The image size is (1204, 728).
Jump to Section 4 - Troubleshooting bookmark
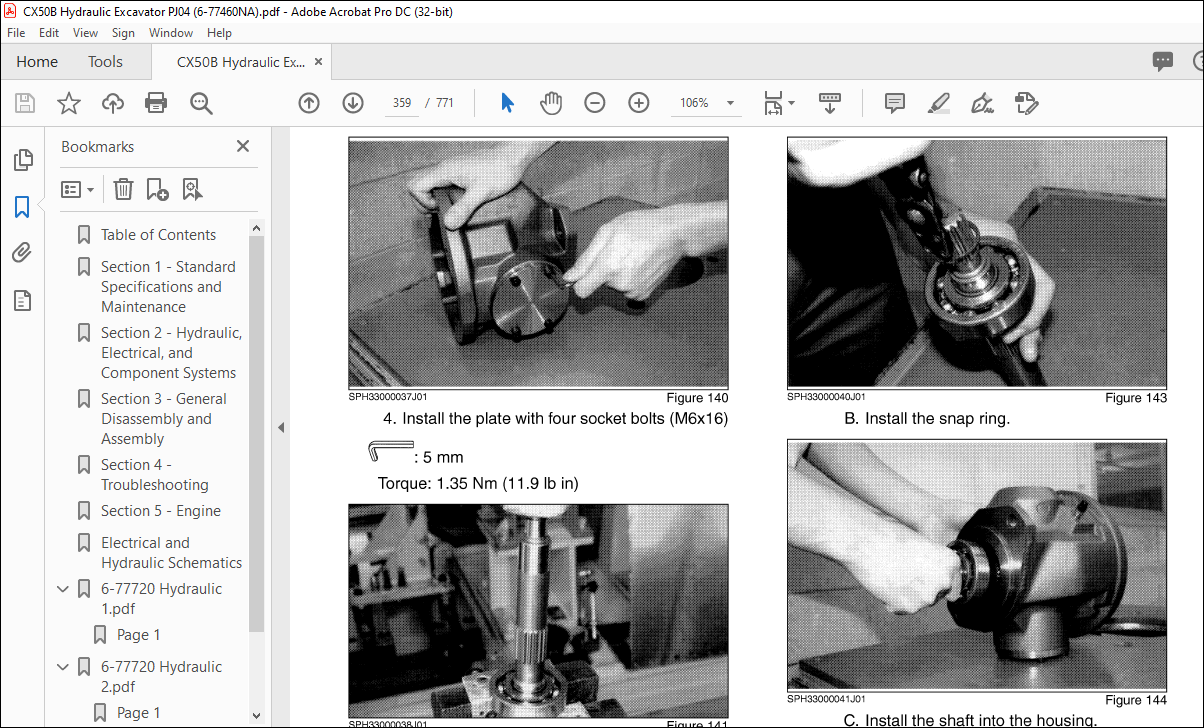154,475
